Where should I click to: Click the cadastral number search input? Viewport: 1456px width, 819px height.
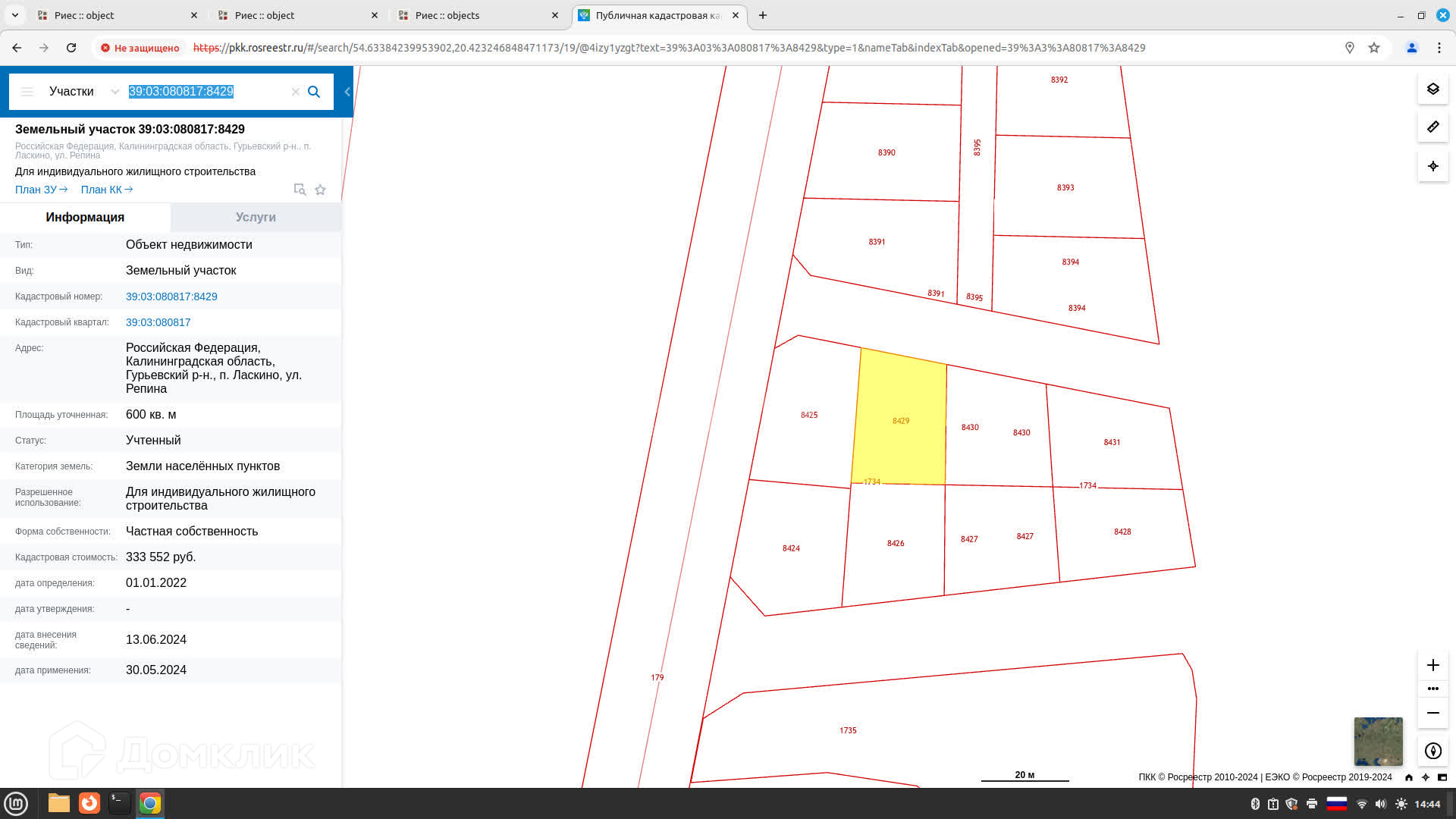click(x=205, y=92)
